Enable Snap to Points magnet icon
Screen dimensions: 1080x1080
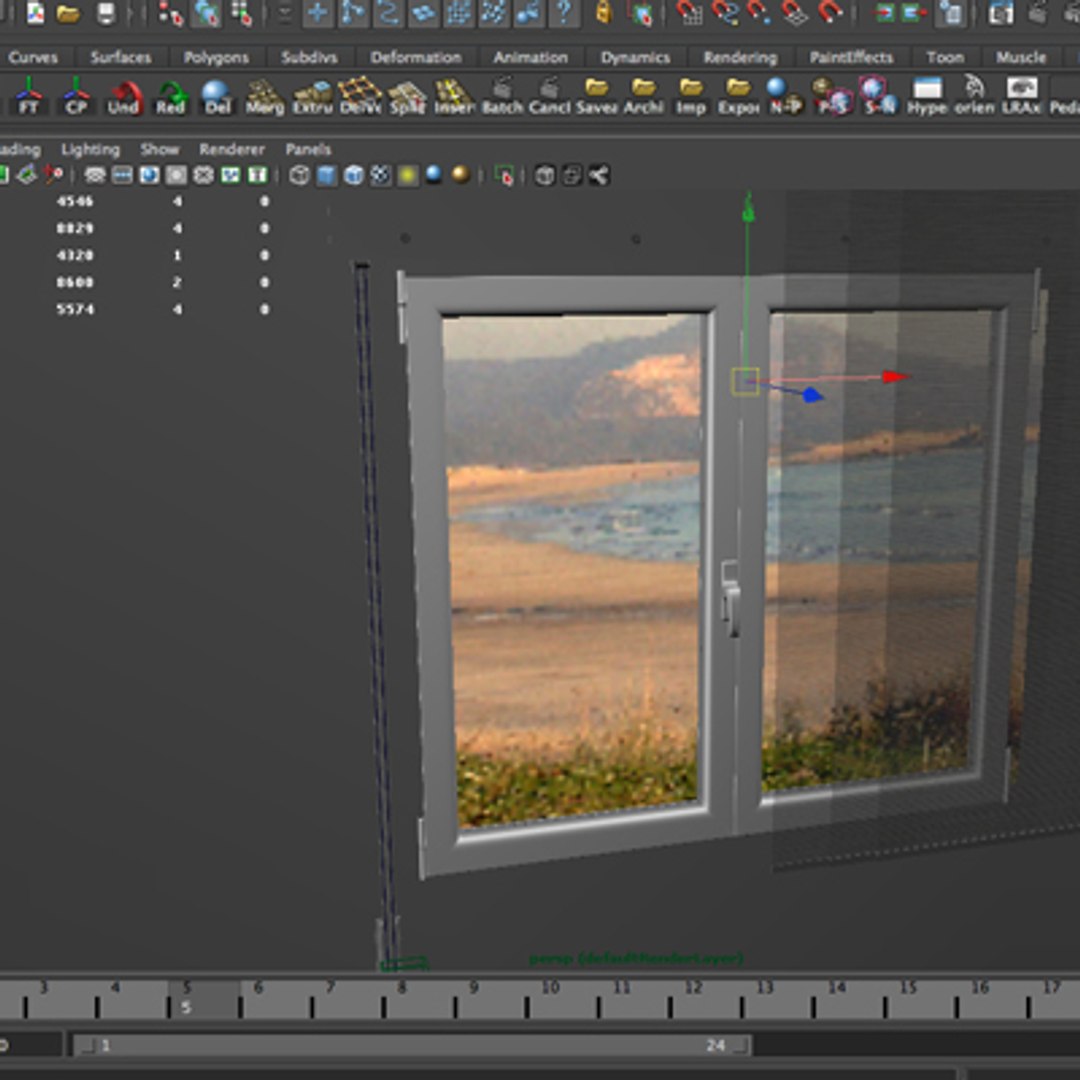point(759,13)
